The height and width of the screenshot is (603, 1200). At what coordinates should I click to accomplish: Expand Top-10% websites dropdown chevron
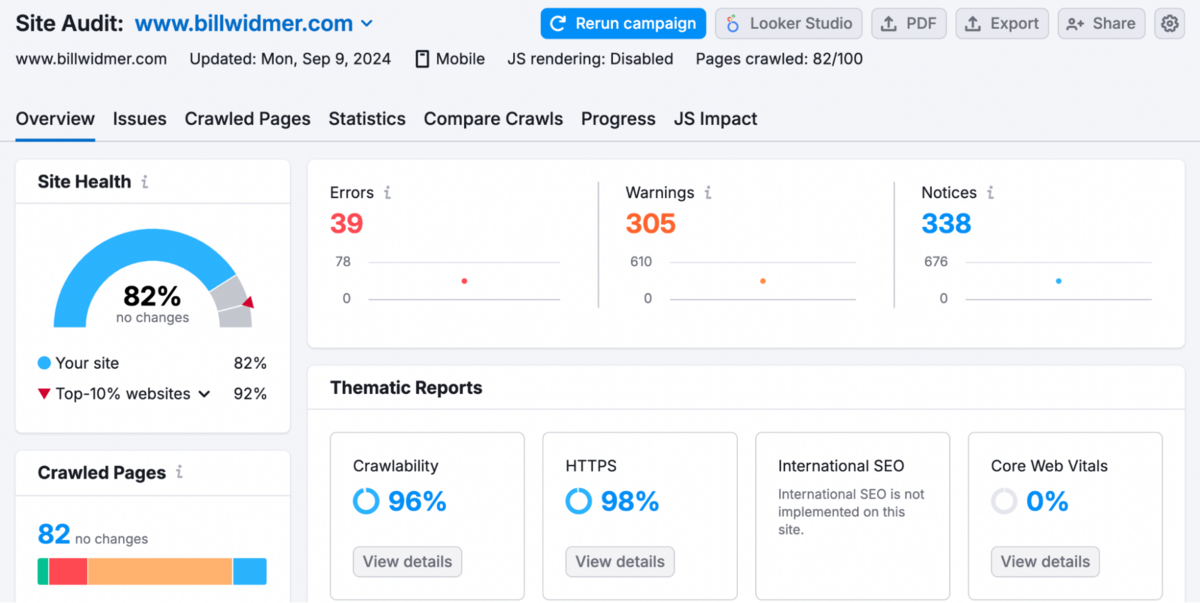click(x=204, y=394)
